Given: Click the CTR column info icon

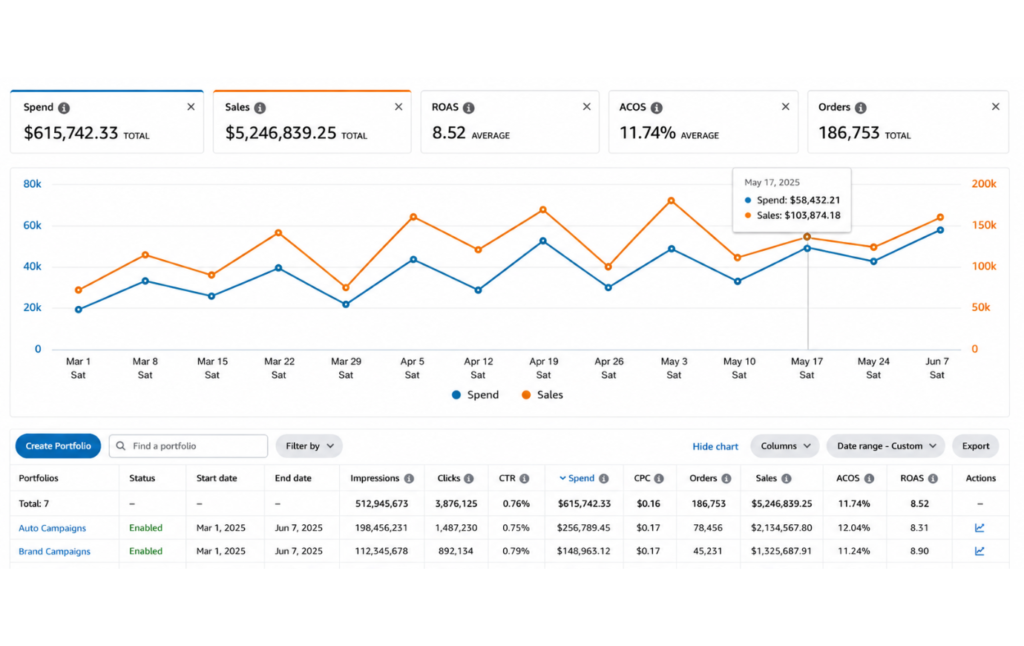Looking at the screenshot, I should tap(524, 479).
